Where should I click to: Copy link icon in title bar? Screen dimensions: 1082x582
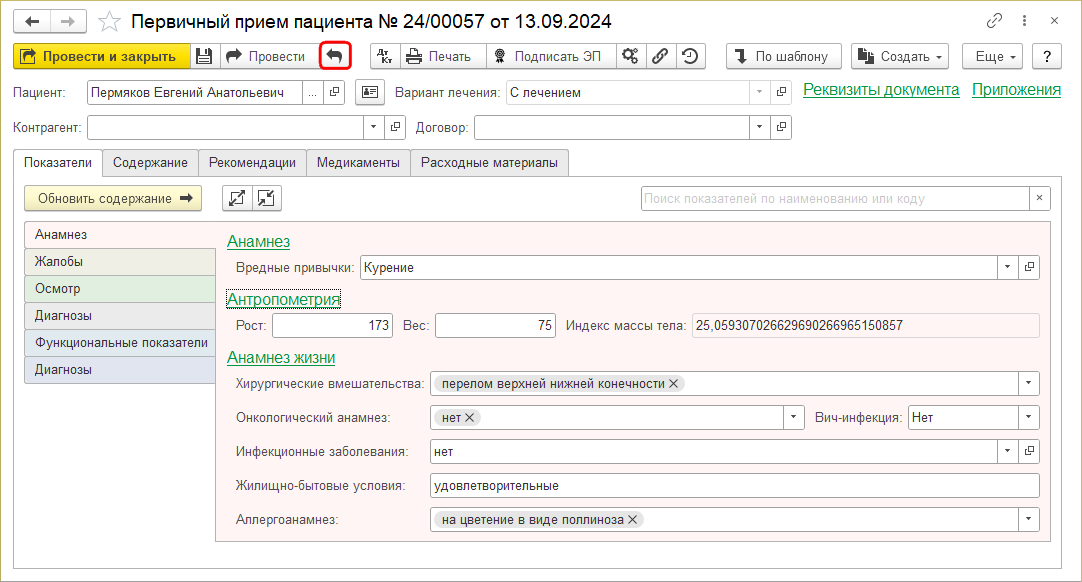click(x=994, y=21)
